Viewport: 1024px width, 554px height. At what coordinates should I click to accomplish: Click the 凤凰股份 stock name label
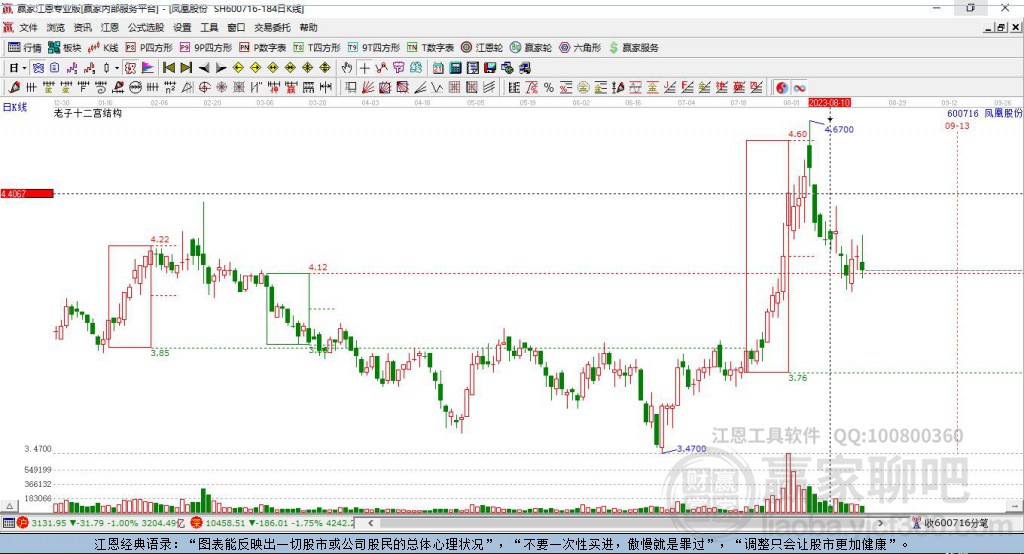pyautogui.click(x=1003, y=114)
